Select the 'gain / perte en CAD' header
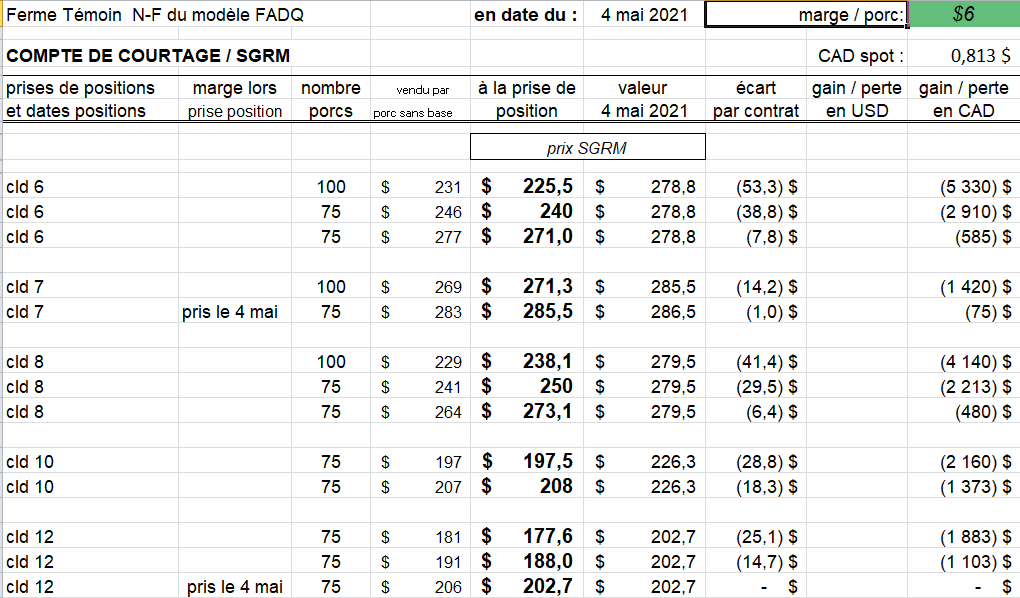The height and width of the screenshot is (598, 1020). click(x=963, y=99)
